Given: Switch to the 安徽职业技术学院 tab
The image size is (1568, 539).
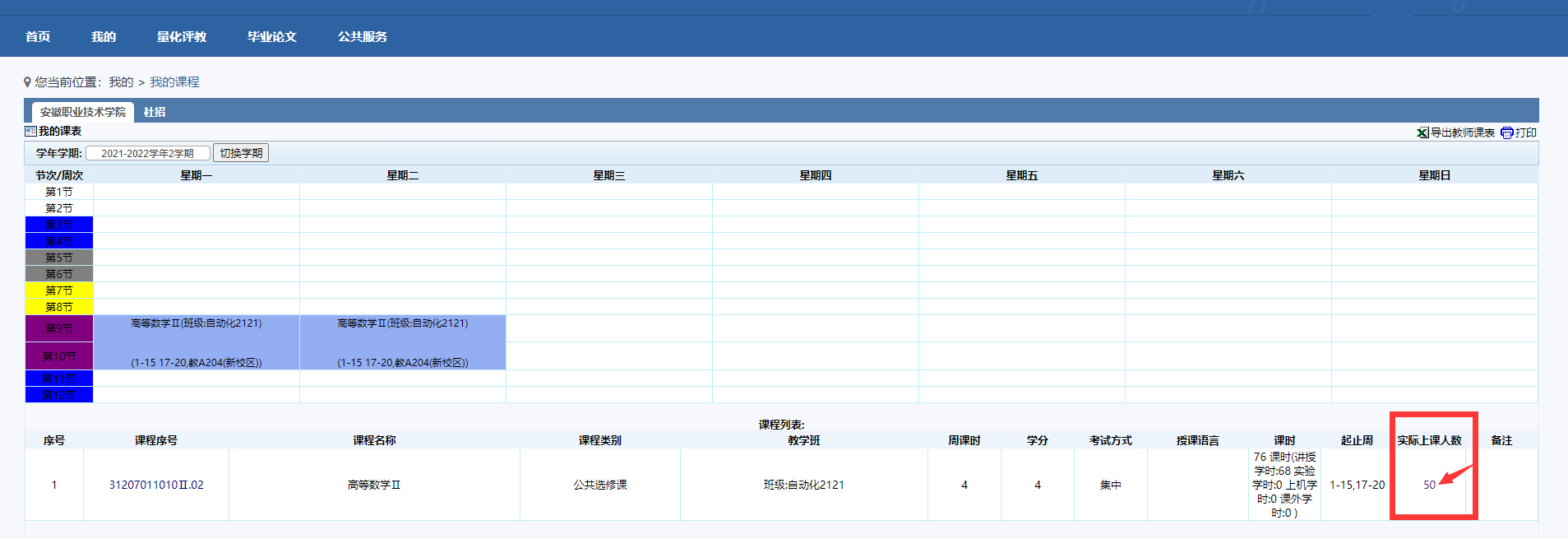Looking at the screenshot, I should point(83,112).
